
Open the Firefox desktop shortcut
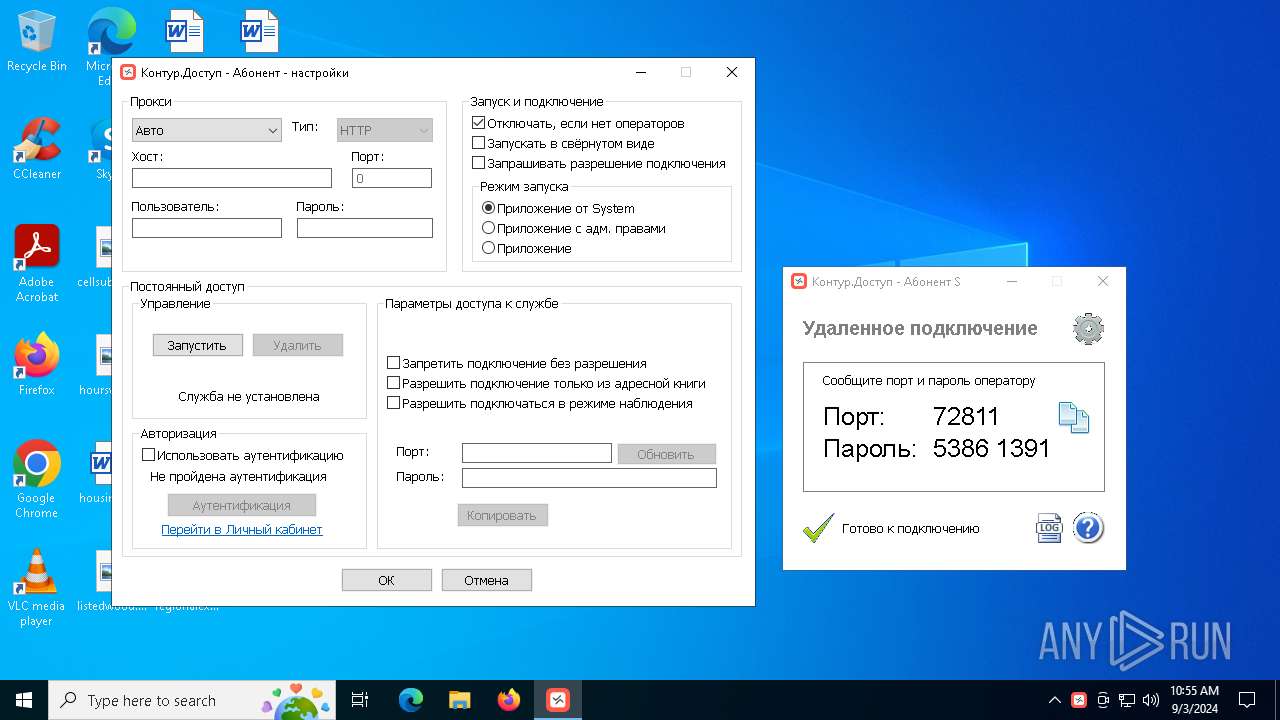pos(37,365)
